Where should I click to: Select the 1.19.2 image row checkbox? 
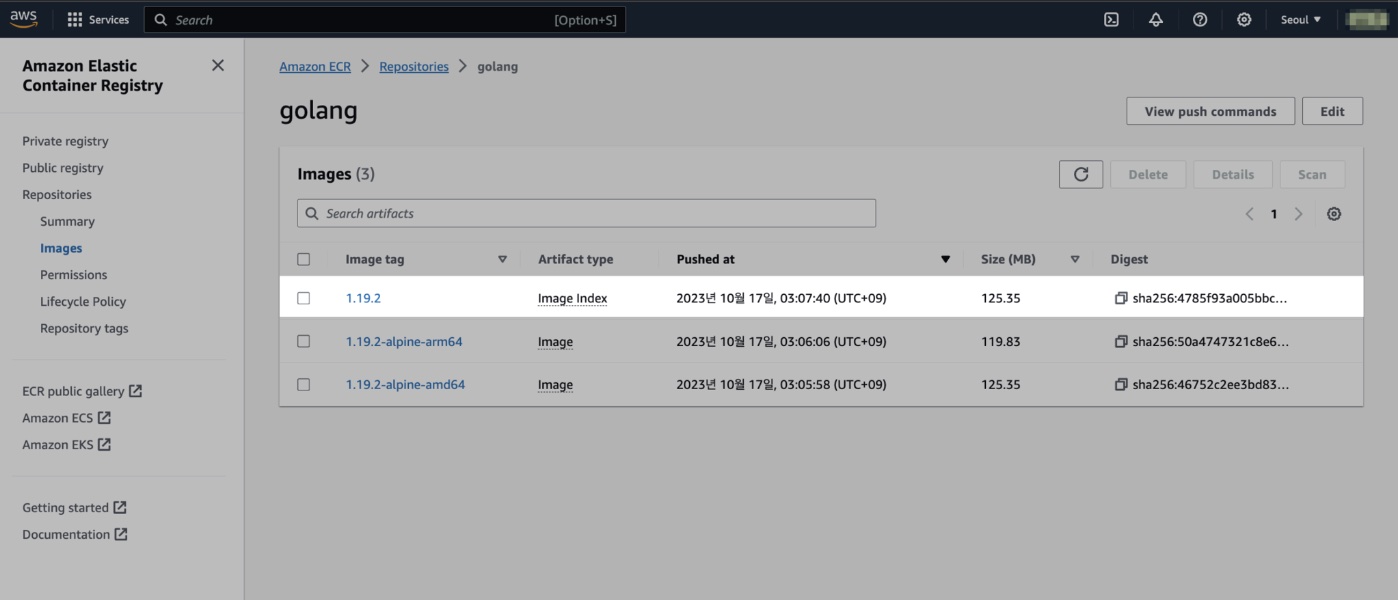click(304, 297)
